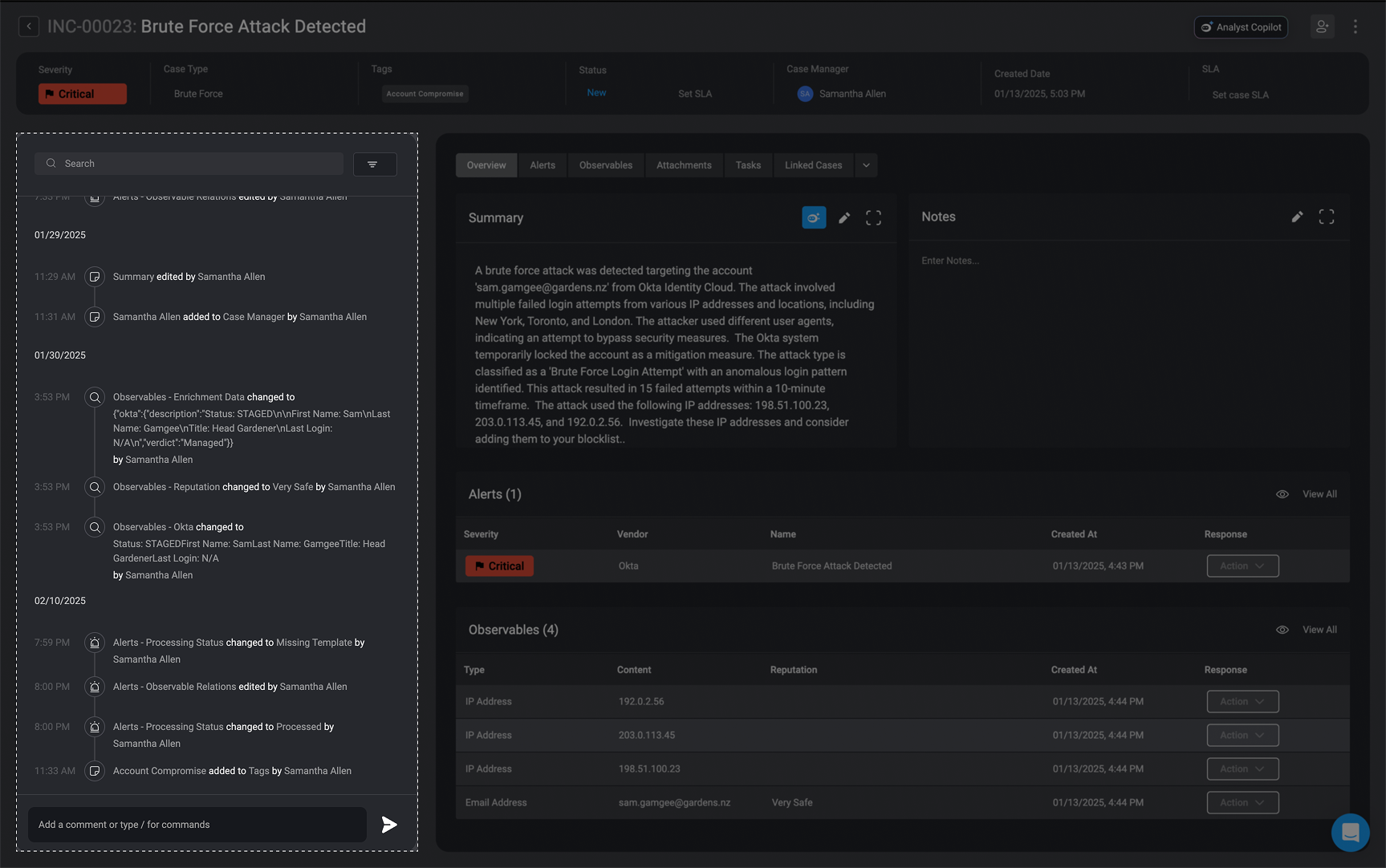Click the back arrow beside the incident title
The height and width of the screenshot is (868, 1386).
[29, 26]
